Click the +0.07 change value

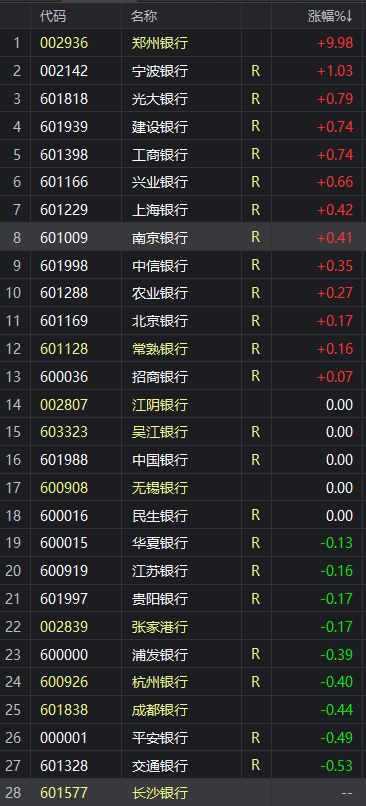335,377
